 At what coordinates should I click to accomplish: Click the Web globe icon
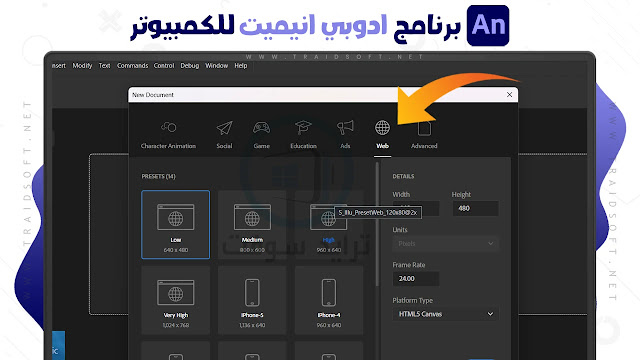(382, 128)
